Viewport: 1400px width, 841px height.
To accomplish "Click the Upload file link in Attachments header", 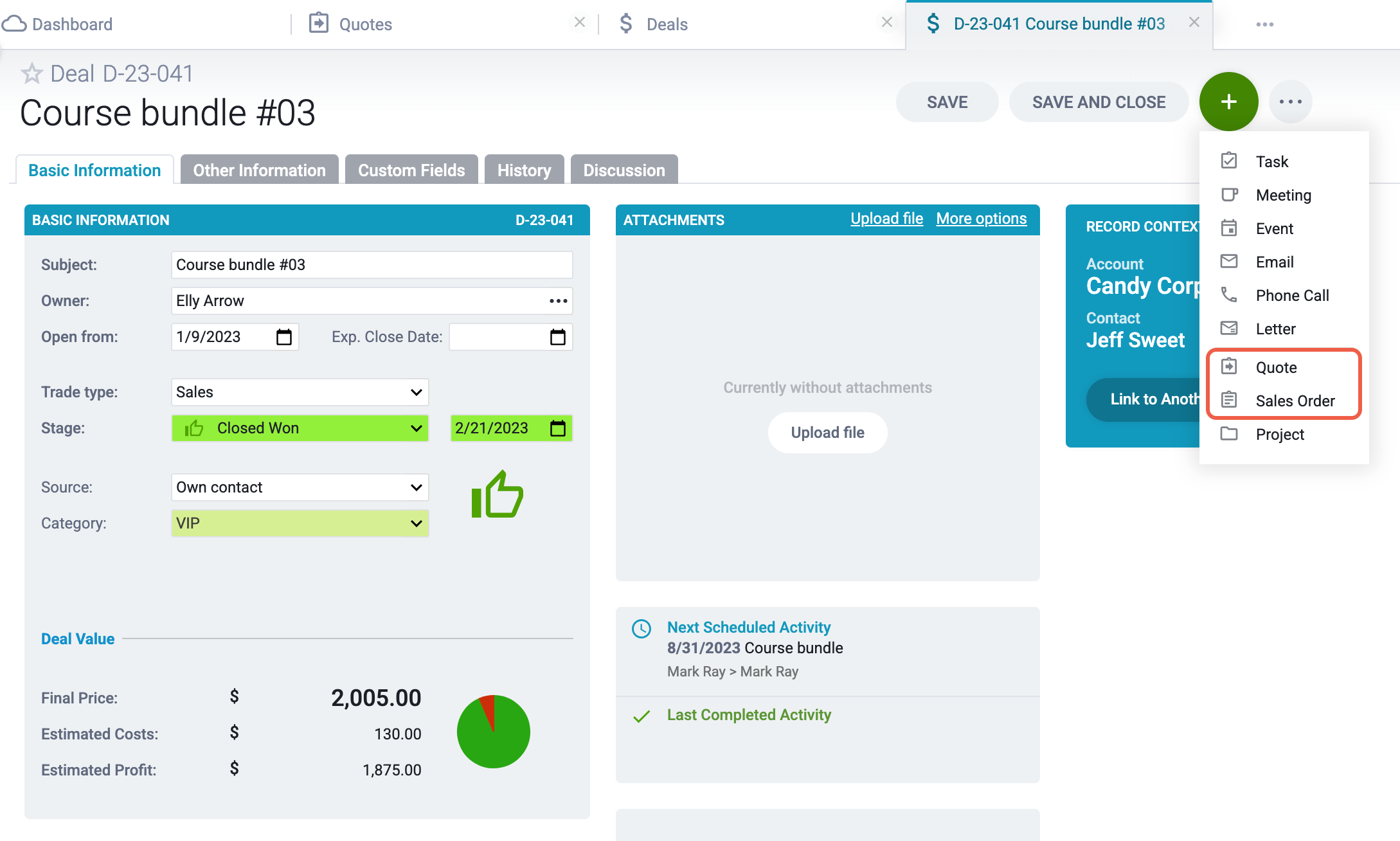I will (x=886, y=219).
